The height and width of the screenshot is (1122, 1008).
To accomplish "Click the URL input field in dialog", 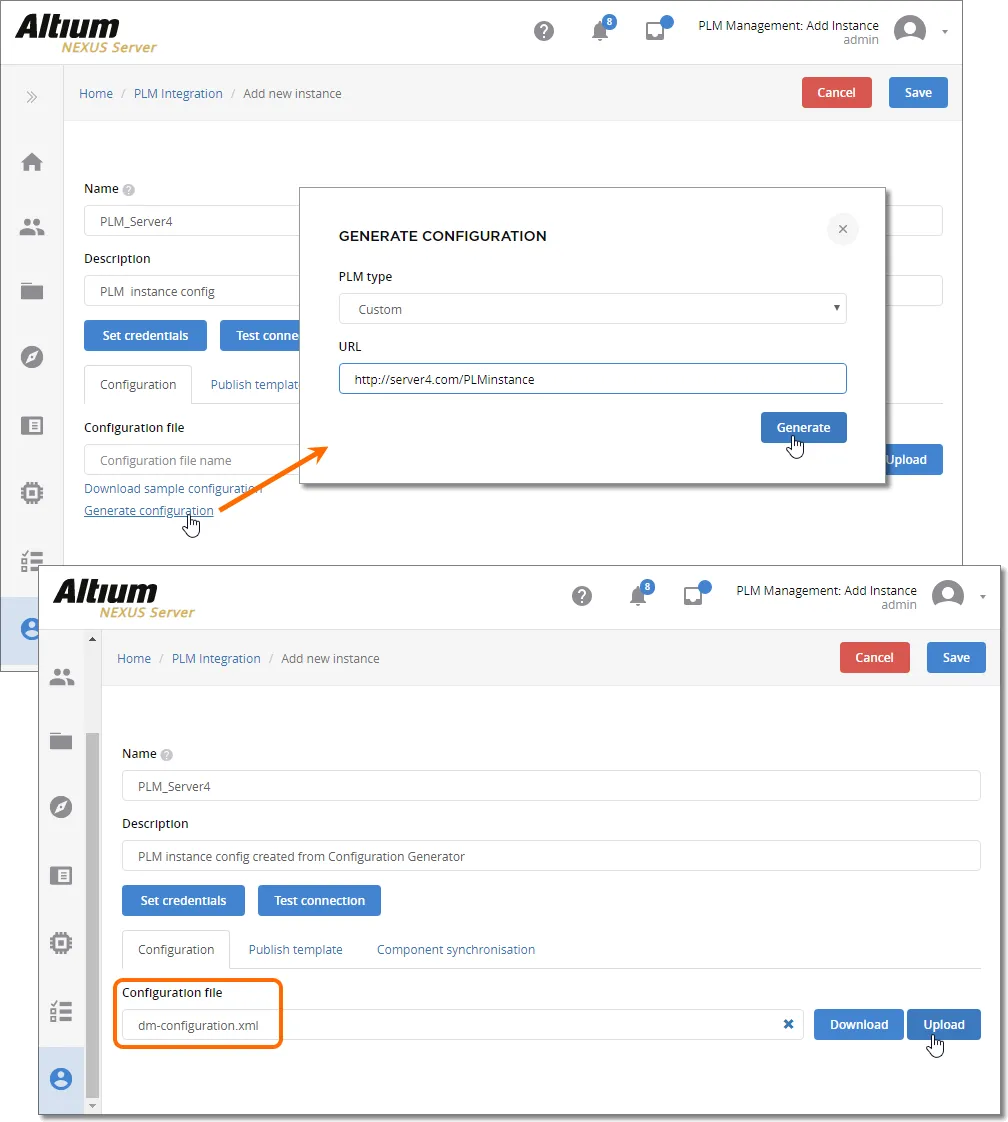I will click(x=592, y=379).
